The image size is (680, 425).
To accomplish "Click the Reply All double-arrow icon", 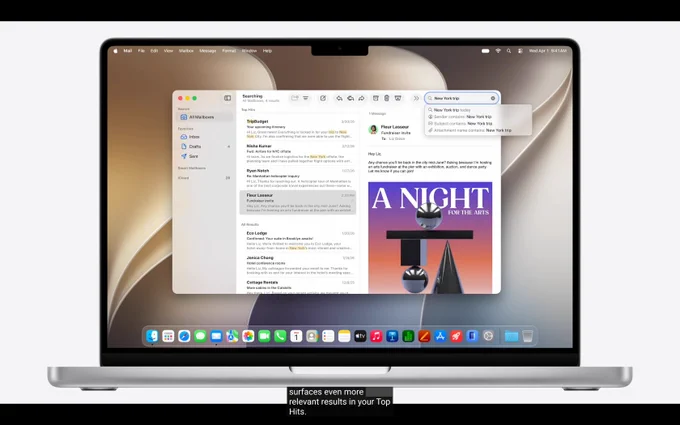I will click(x=350, y=98).
